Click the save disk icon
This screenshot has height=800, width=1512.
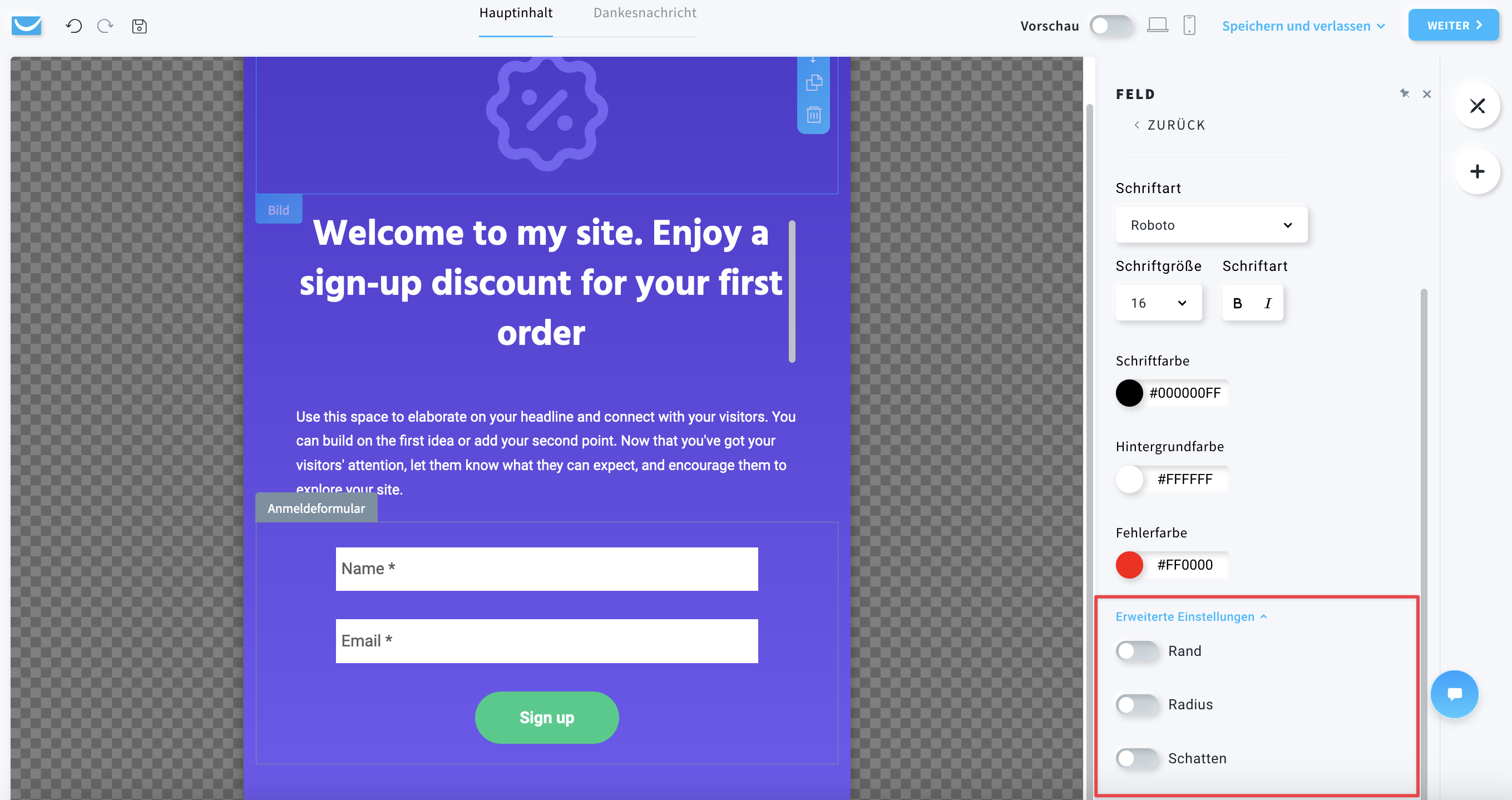pyautogui.click(x=139, y=26)
